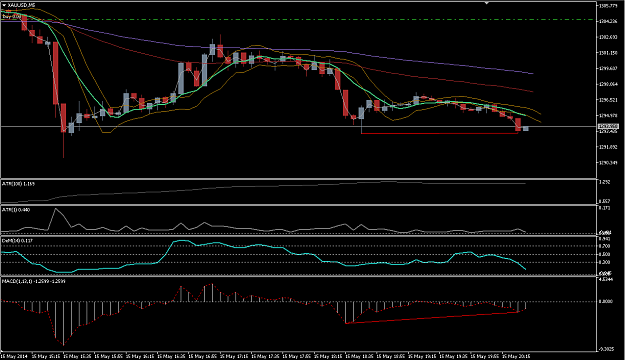Select the Buy order label on the chart
Image resolution: width=625 pixels, height=360 pixels.
(x=12, y=17)
